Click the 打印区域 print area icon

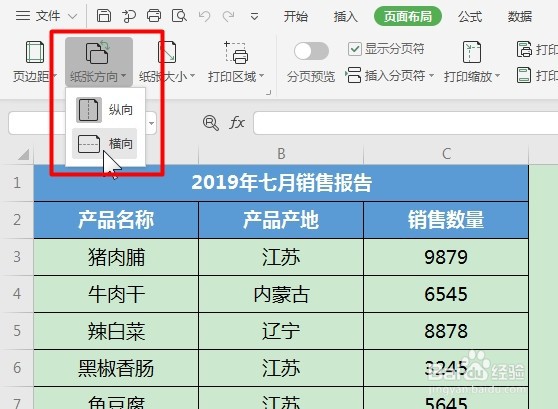pyautogui.click(x=236, y=52)
